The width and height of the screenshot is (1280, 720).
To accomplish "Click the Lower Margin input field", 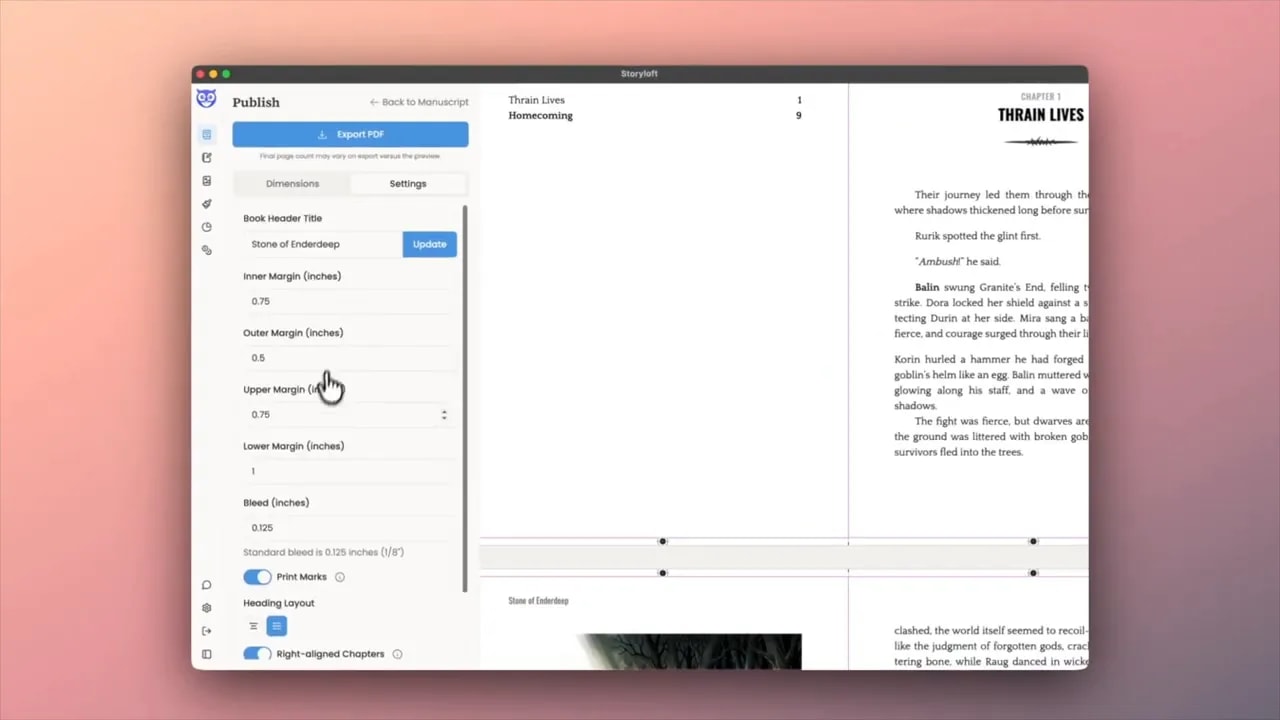I will (350, 471).
